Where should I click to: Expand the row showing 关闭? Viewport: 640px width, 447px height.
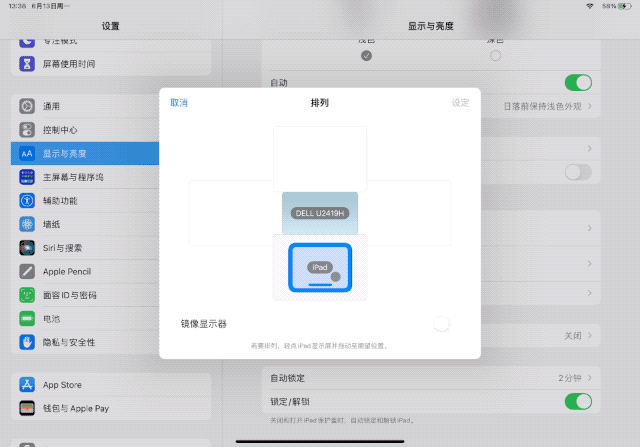(590, 336)
